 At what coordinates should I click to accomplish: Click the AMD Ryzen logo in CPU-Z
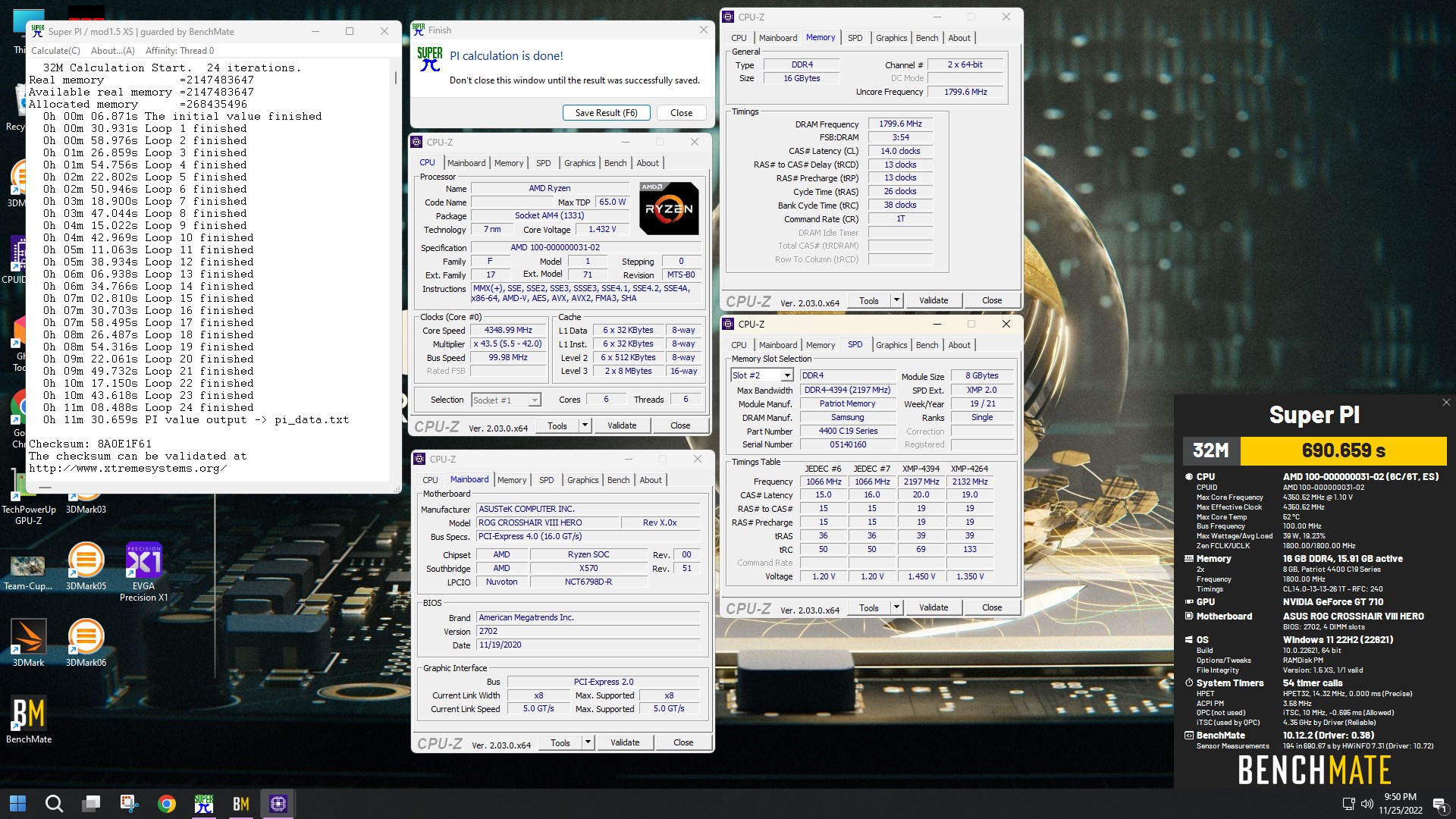pyautogui.click(x=668, y=209)
